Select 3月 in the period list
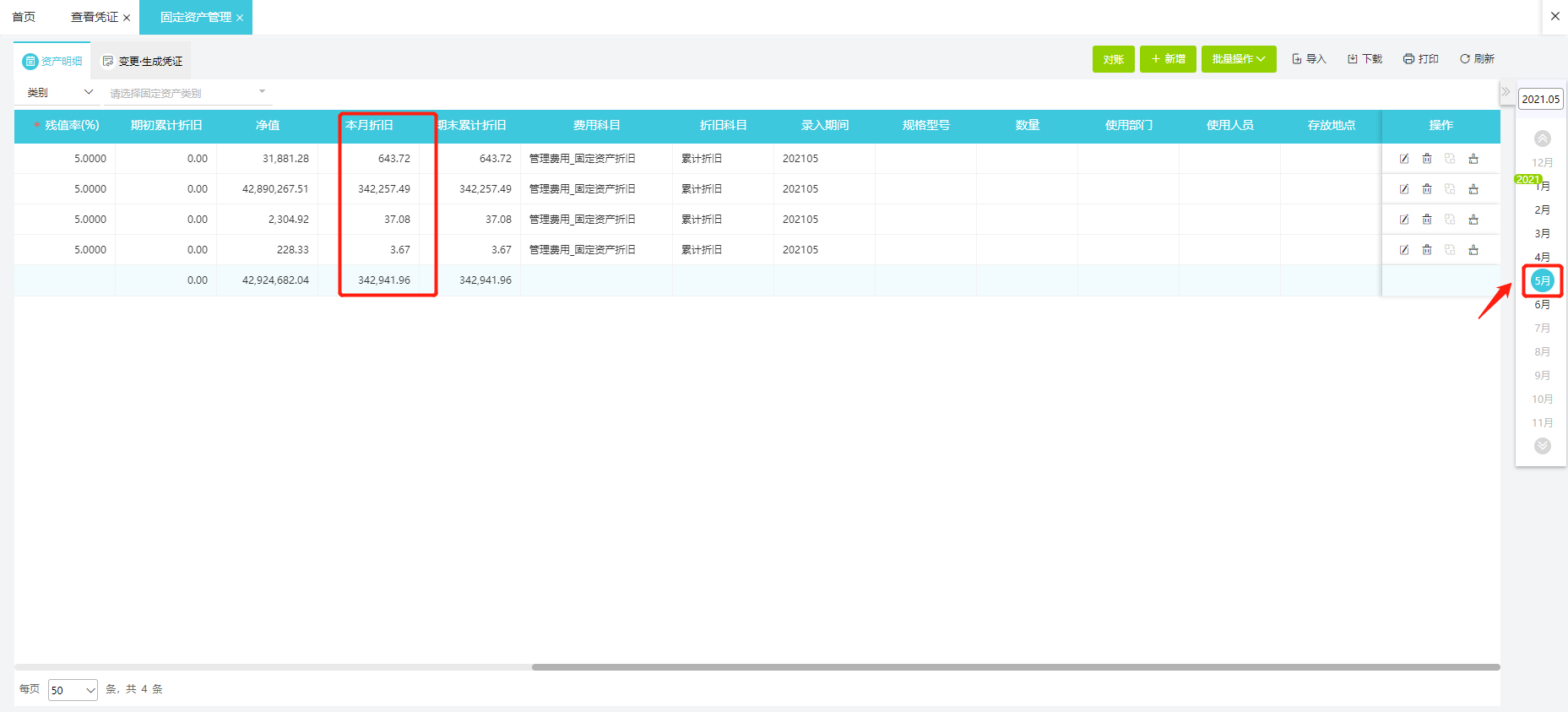The width and height of the screenshot is (1568, 712). [x=1543, y=234]
